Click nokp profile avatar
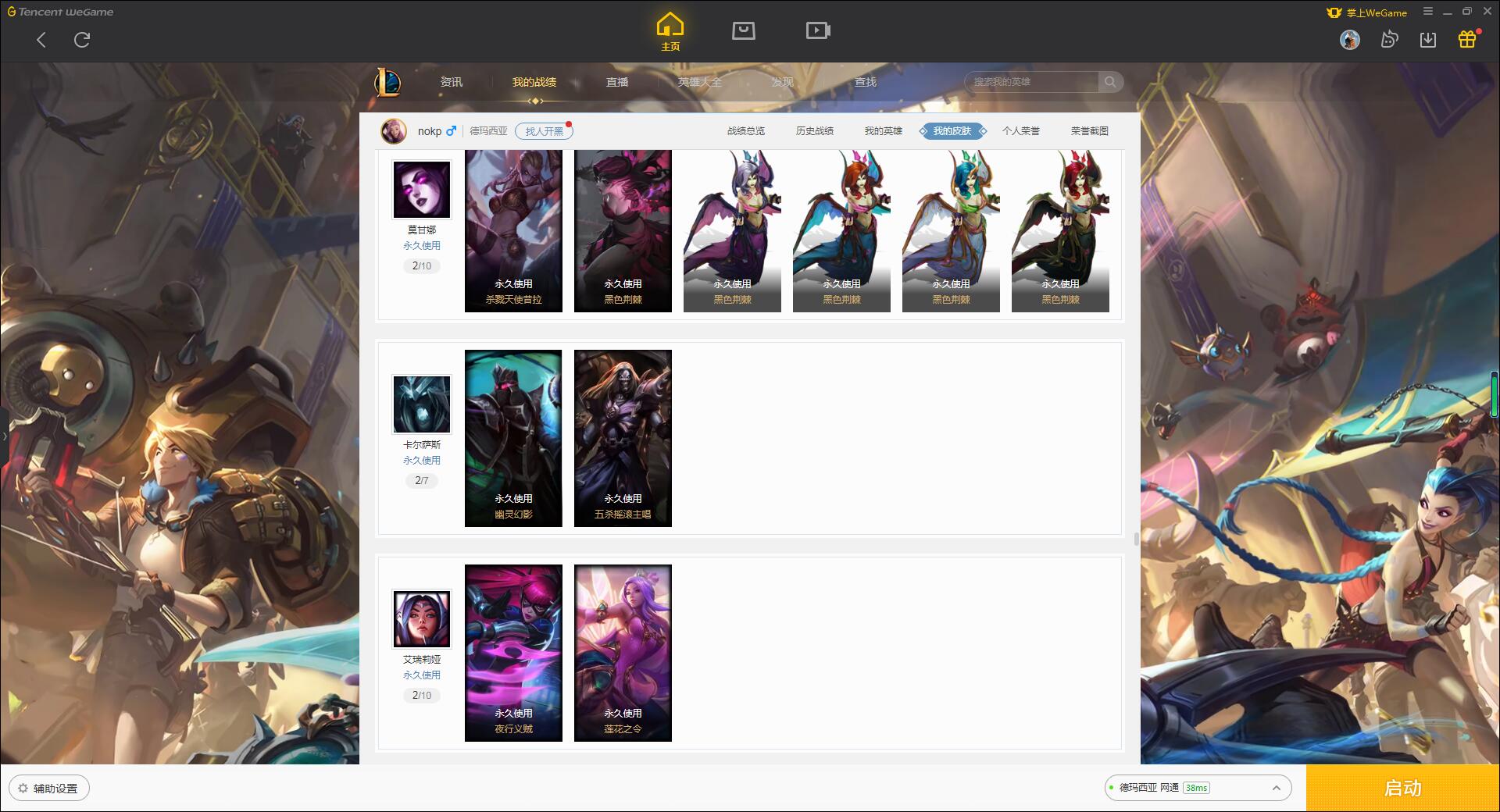Screen dimensions: 1500x812 [x=394, y=131]
